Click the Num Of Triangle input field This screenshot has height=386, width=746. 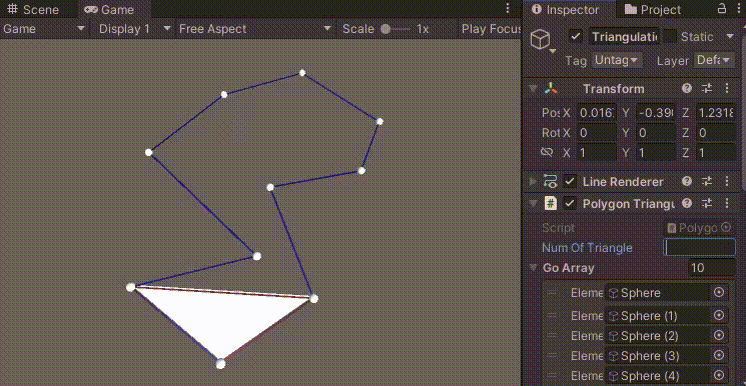click(x=699, y=247)
